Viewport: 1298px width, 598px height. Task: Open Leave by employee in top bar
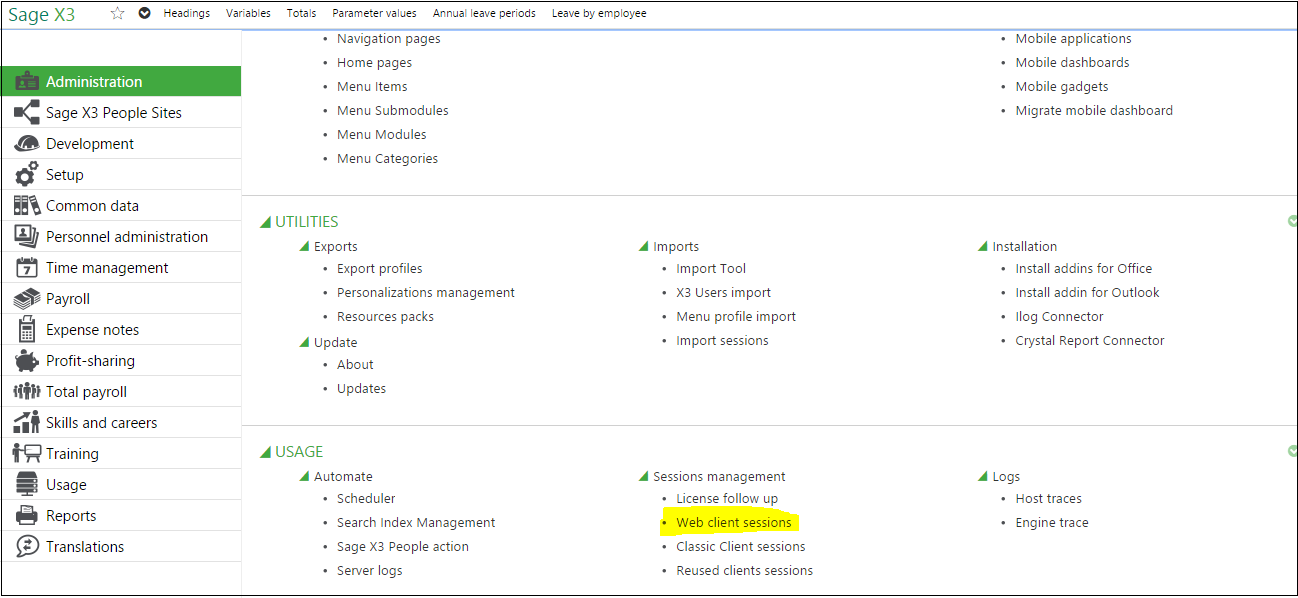pyautogui.click(x=599, y=13)
